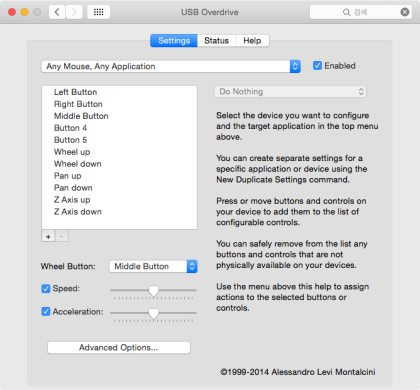This screenshot has height=390, width=420.
Task: Select Pan down in the list
Action: [x=119, y=188]
